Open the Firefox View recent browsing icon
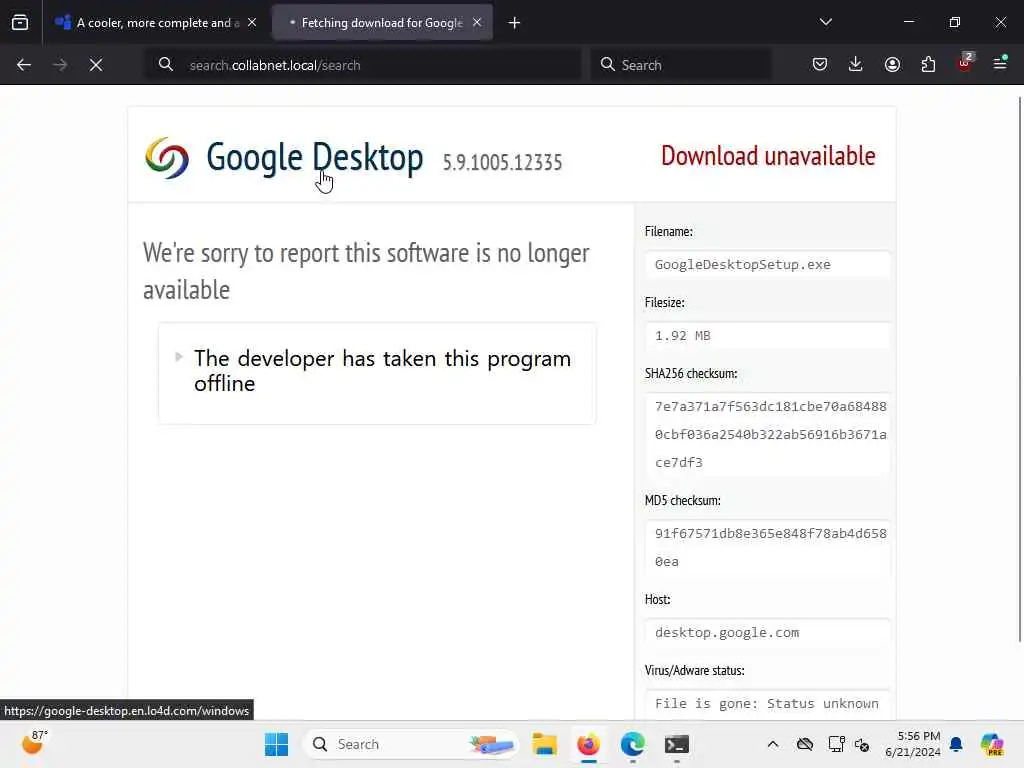The width and height of the screenshot is (1024, 768). click(x=20, y=23)
